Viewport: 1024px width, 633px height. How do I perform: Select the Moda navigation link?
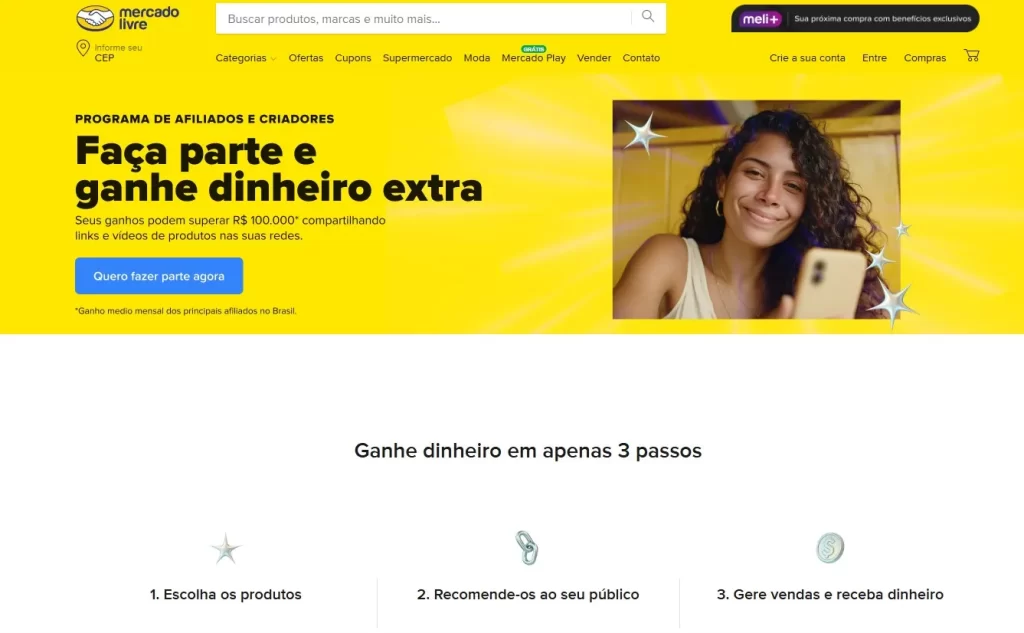pyautogui.click(x=477, y=58)
